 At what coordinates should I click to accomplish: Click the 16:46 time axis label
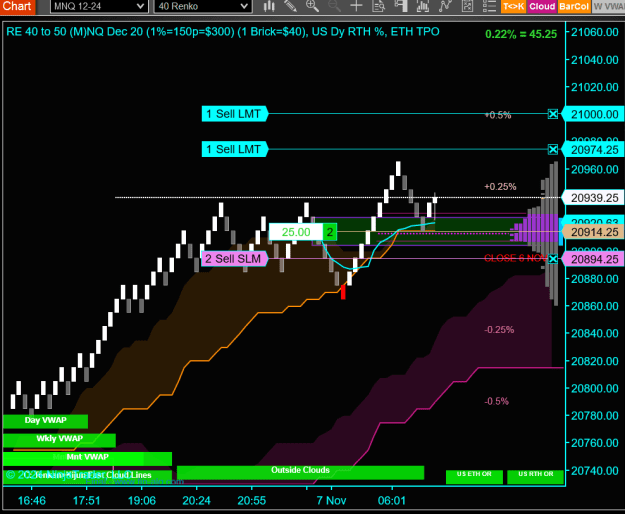pyautogui.click(x=32, y=501)
